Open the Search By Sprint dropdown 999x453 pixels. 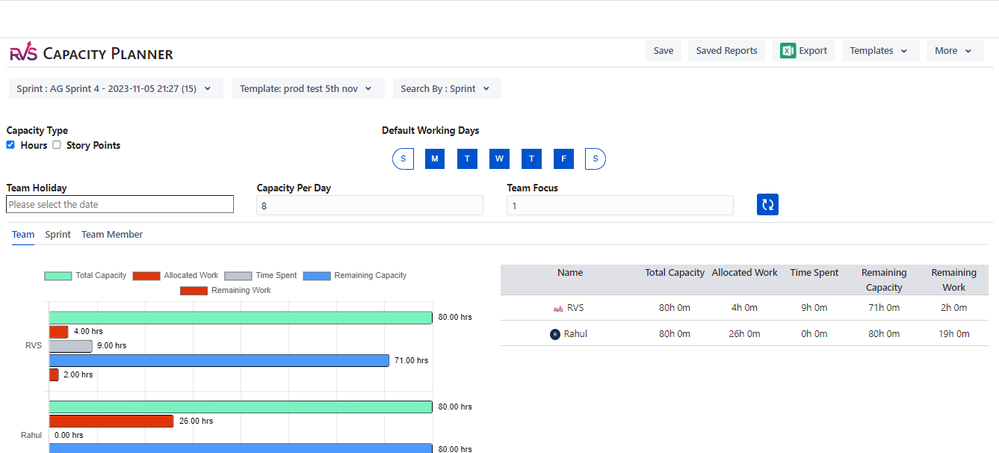coord(447,89)
